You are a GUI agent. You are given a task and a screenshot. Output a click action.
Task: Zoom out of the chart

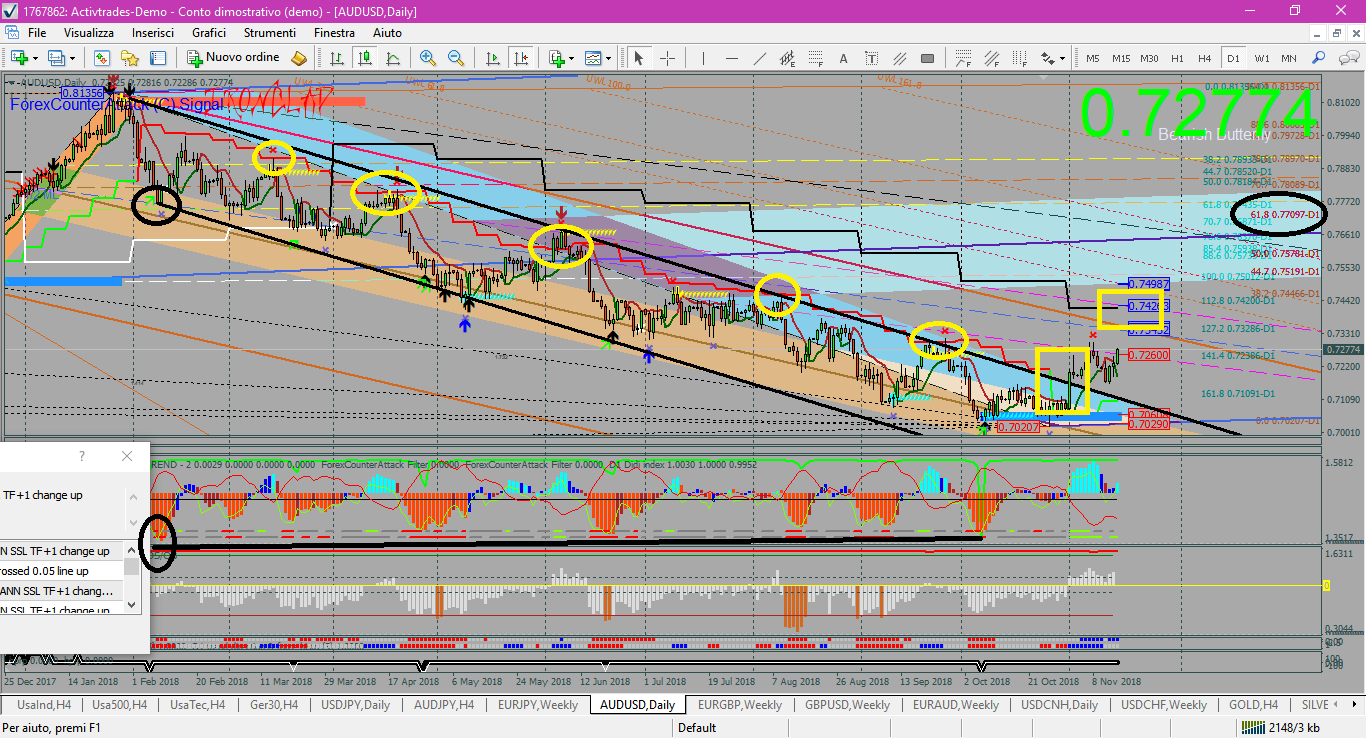[455, 58]
